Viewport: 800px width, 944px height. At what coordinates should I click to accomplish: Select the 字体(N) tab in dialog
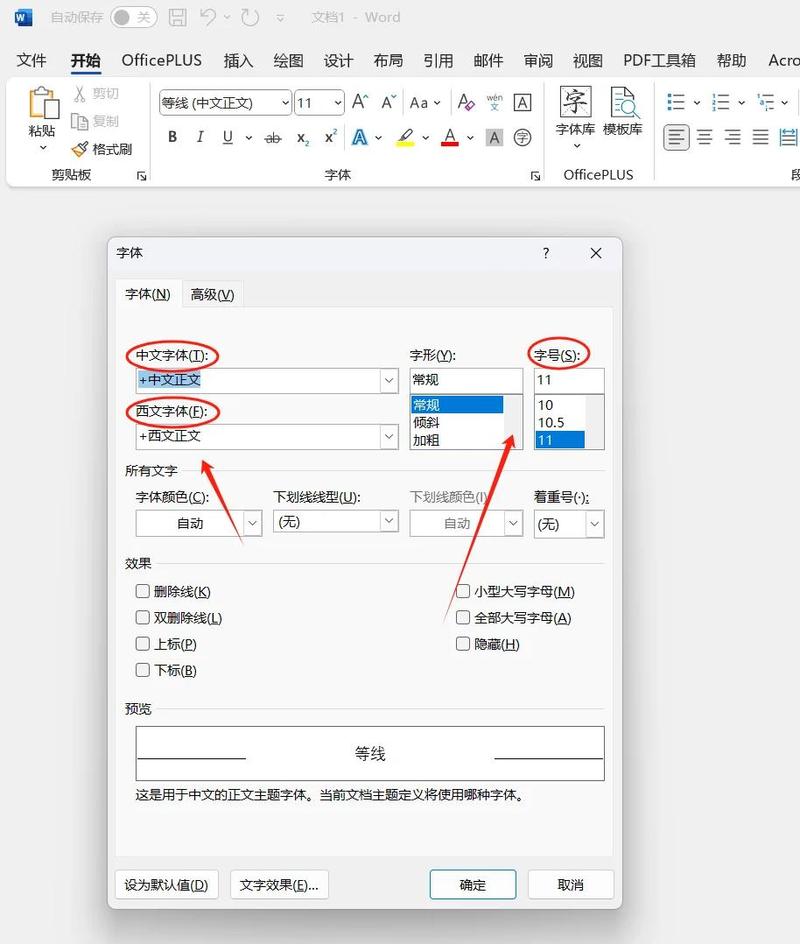tap(147, 294)
